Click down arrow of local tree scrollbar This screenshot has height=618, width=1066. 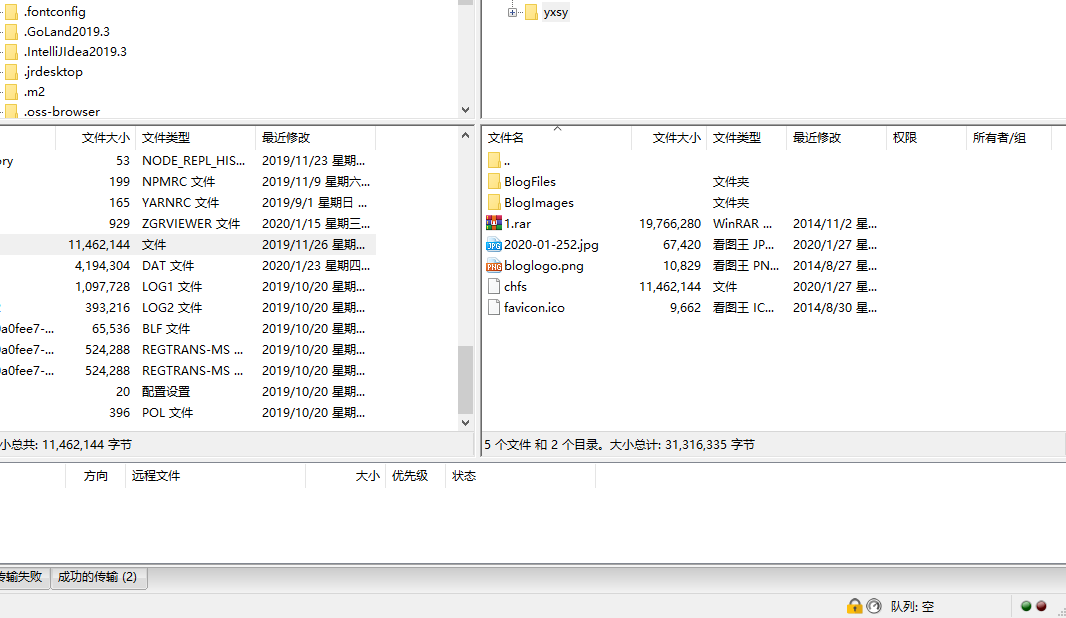click(465, 110)
